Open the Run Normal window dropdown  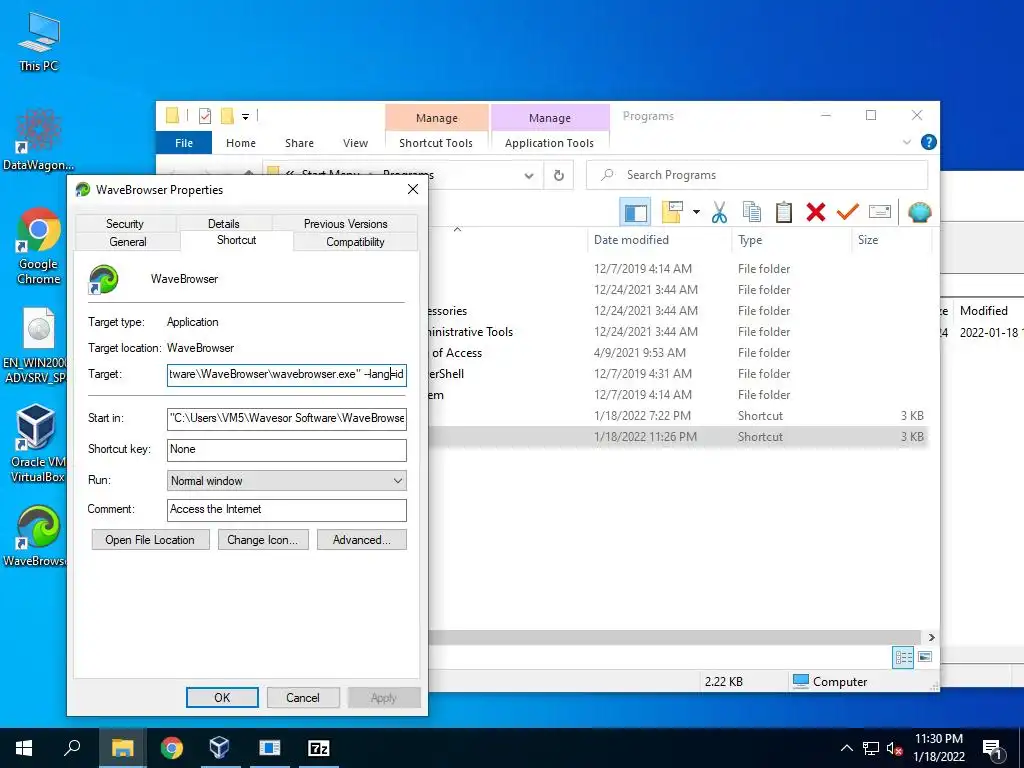tap(287, 481)
